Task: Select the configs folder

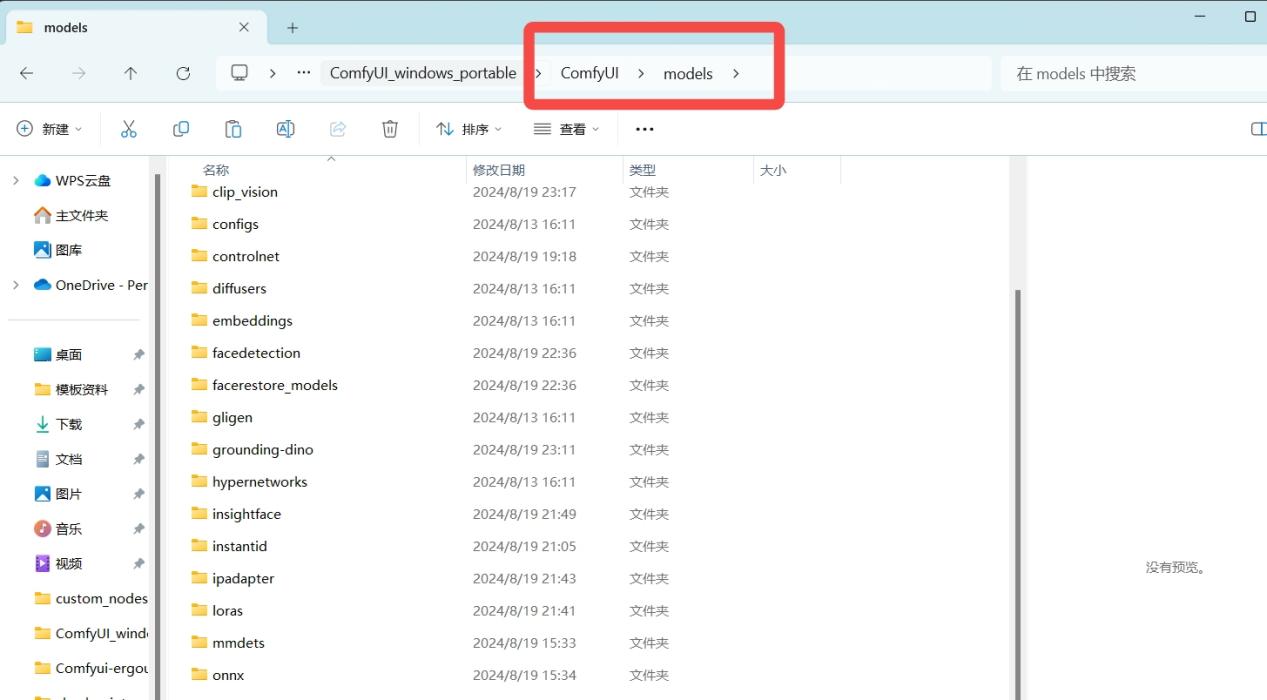Action: tap(235, 224)
